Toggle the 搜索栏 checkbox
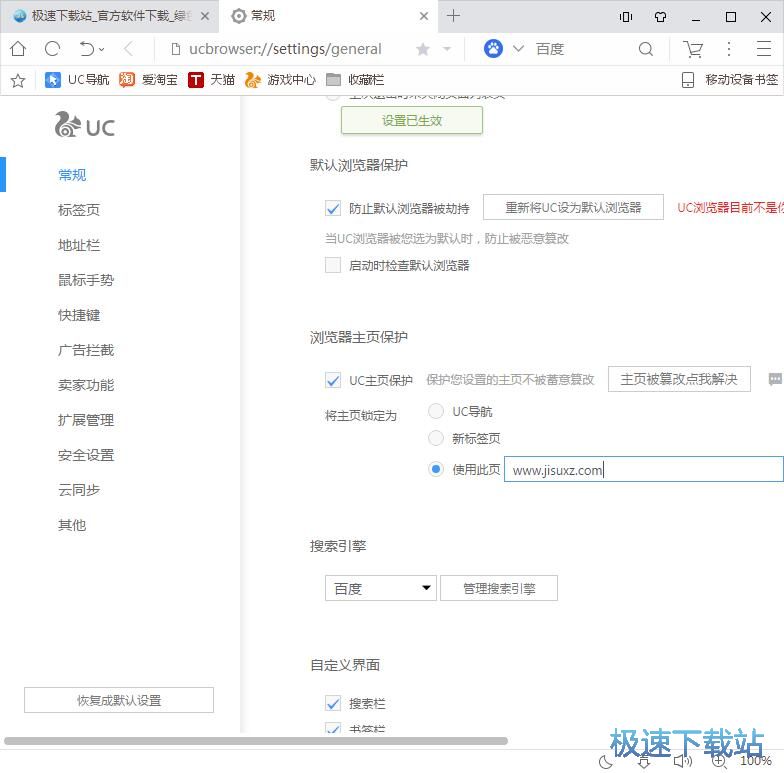This screenshot has width=784, height=773. 332,703
